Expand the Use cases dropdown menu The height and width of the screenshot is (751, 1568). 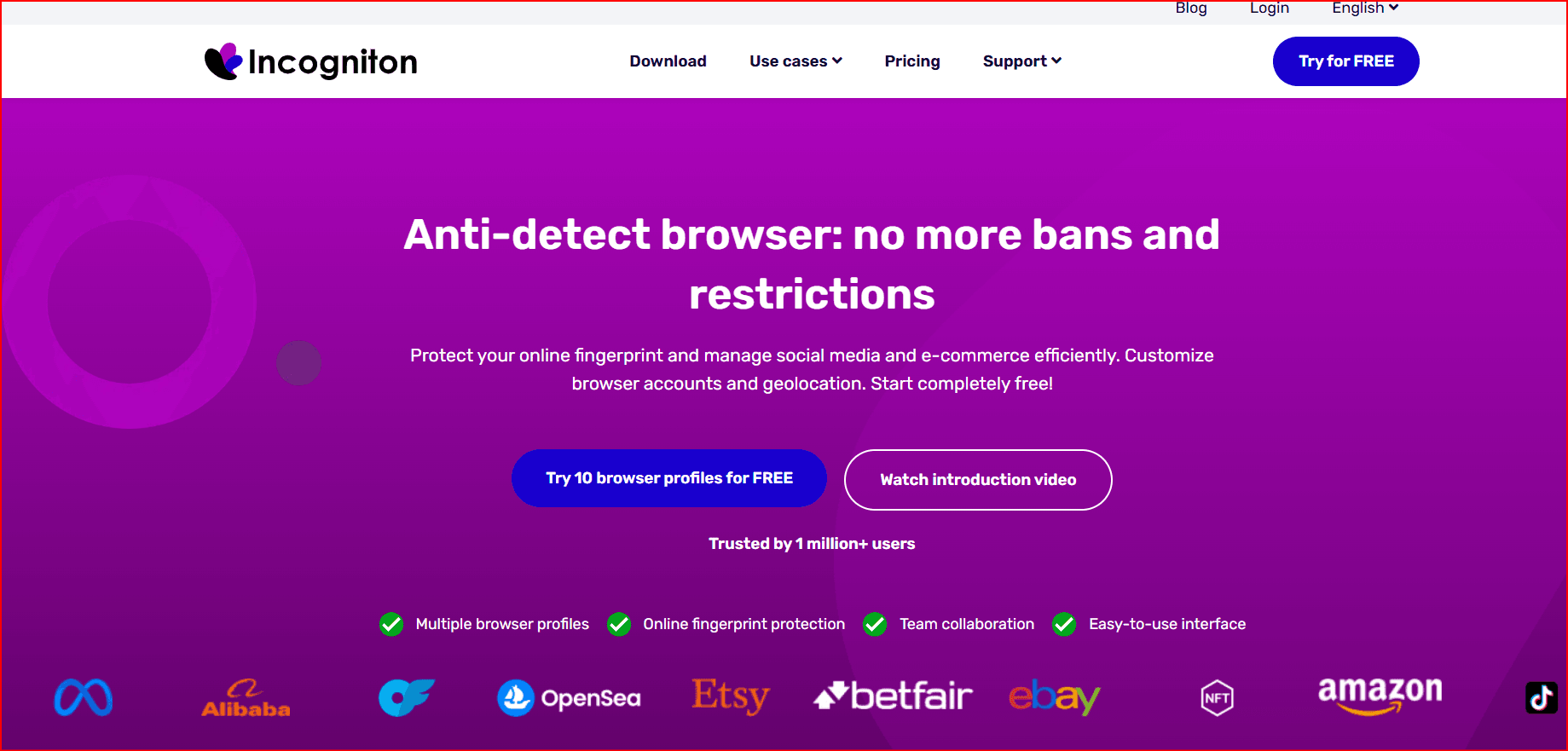pos(796,61)
